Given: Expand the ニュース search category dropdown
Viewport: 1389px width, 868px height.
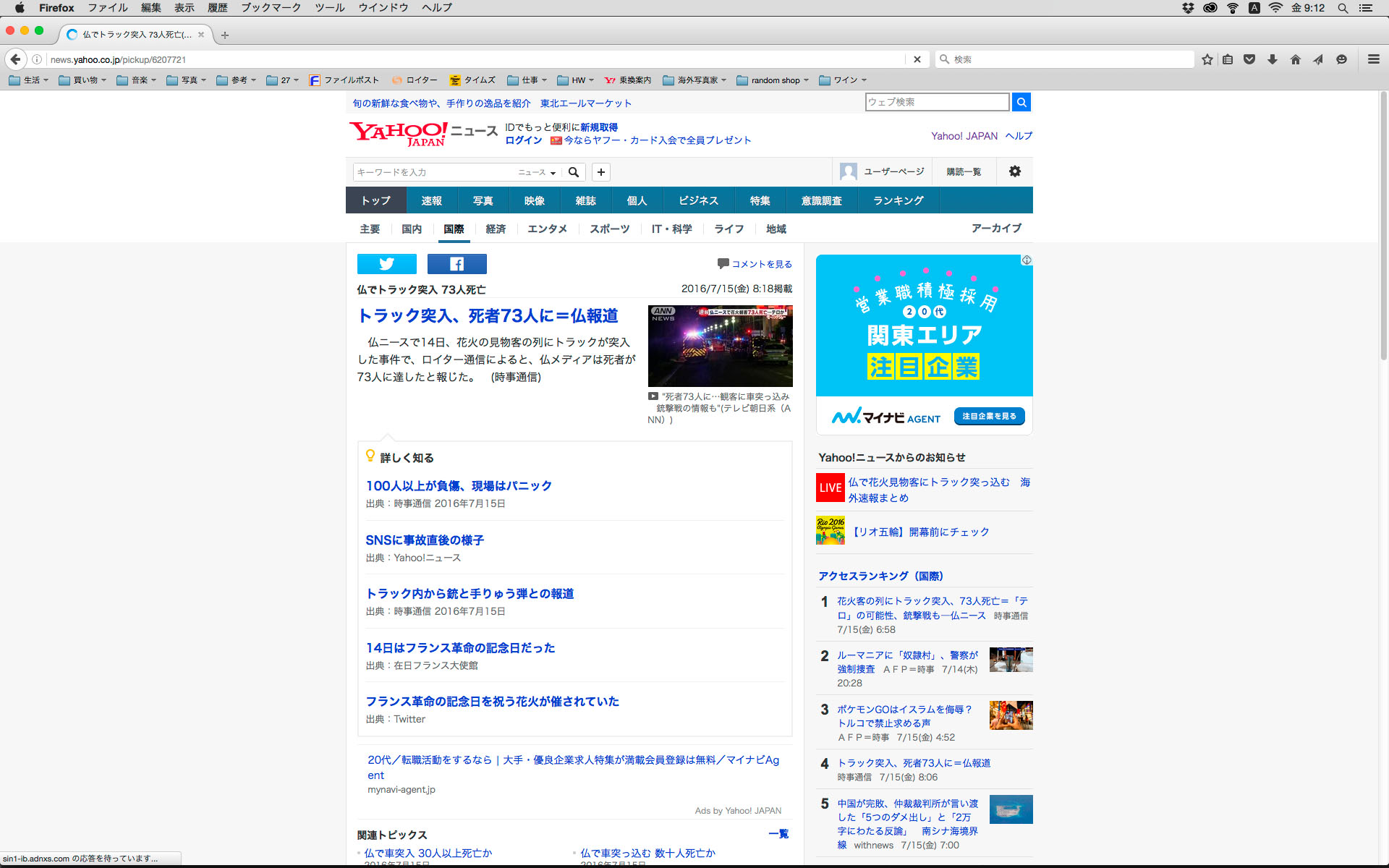Looking at the screenshot, I should click(537, 172).
